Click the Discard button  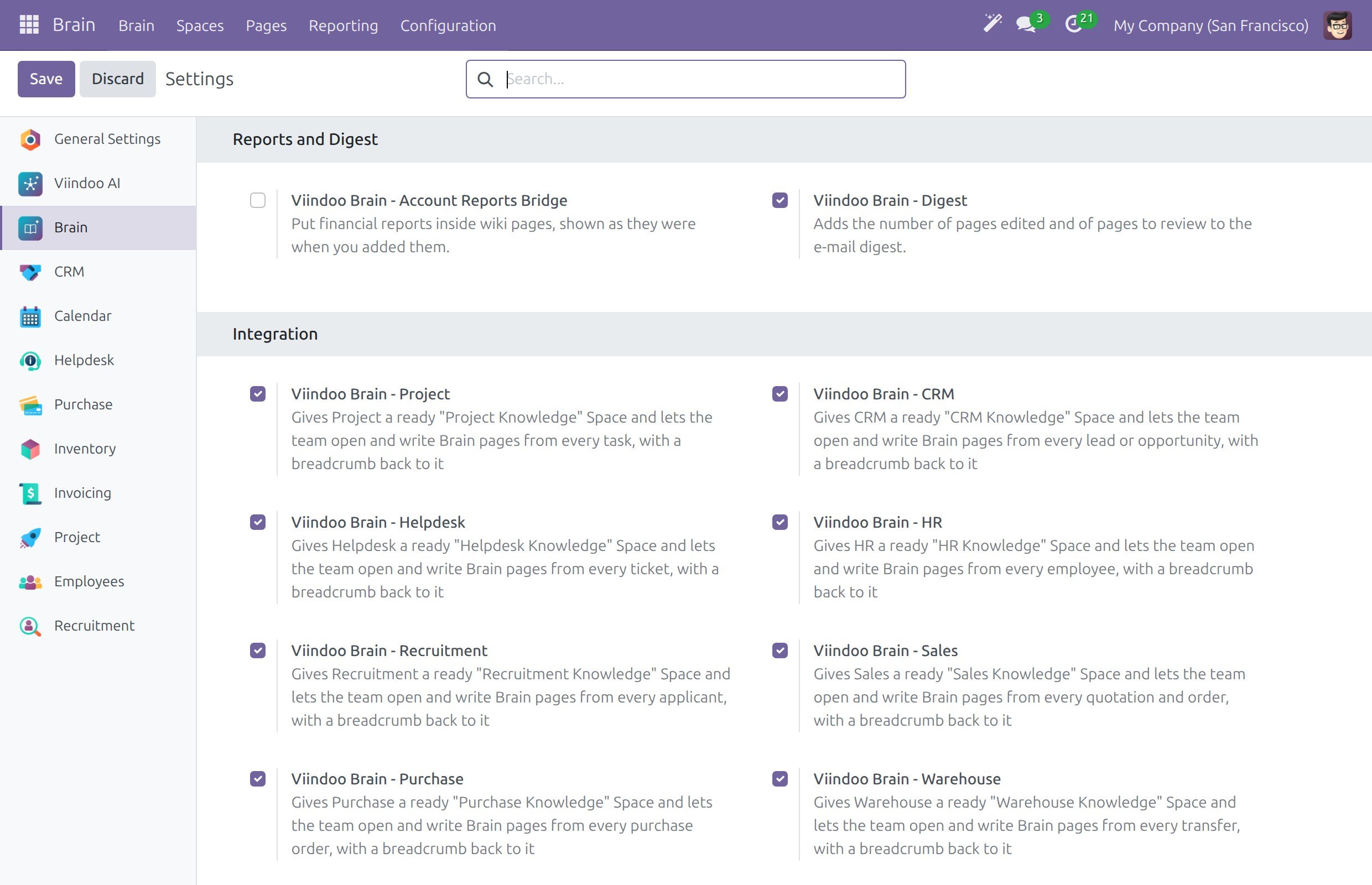pos(117,79)
